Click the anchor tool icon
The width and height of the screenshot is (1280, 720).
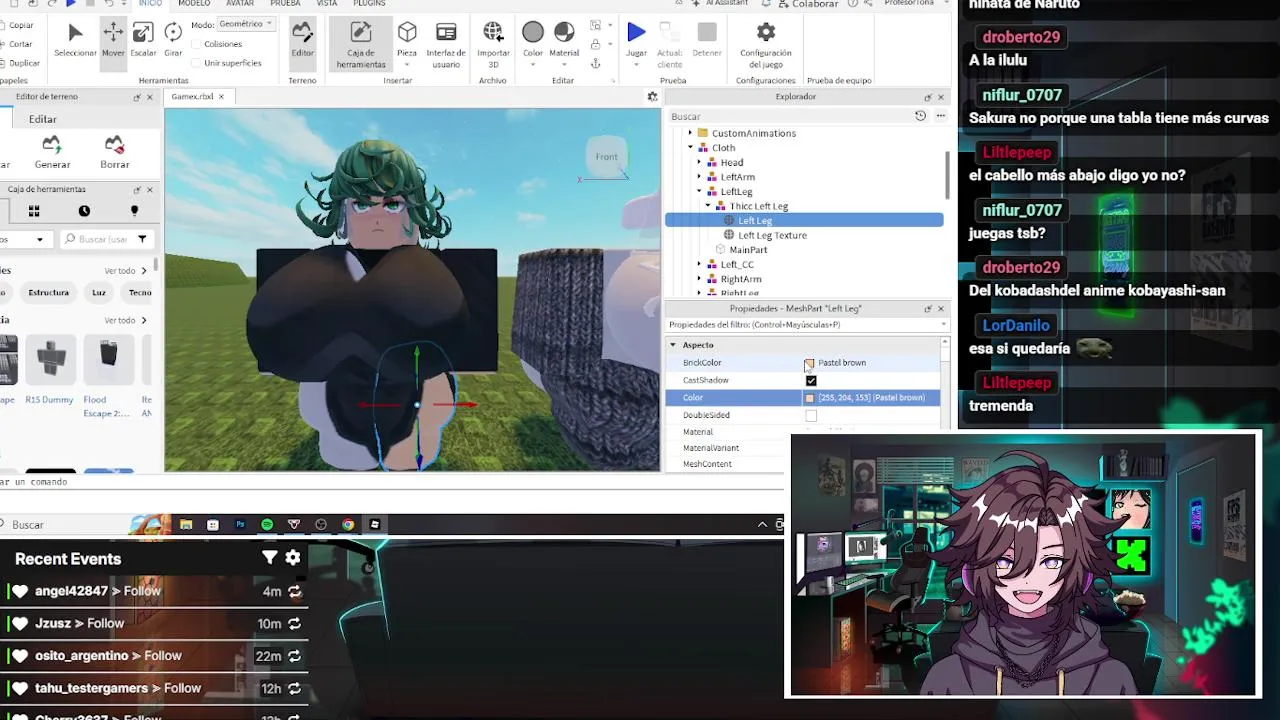[596, 63]
